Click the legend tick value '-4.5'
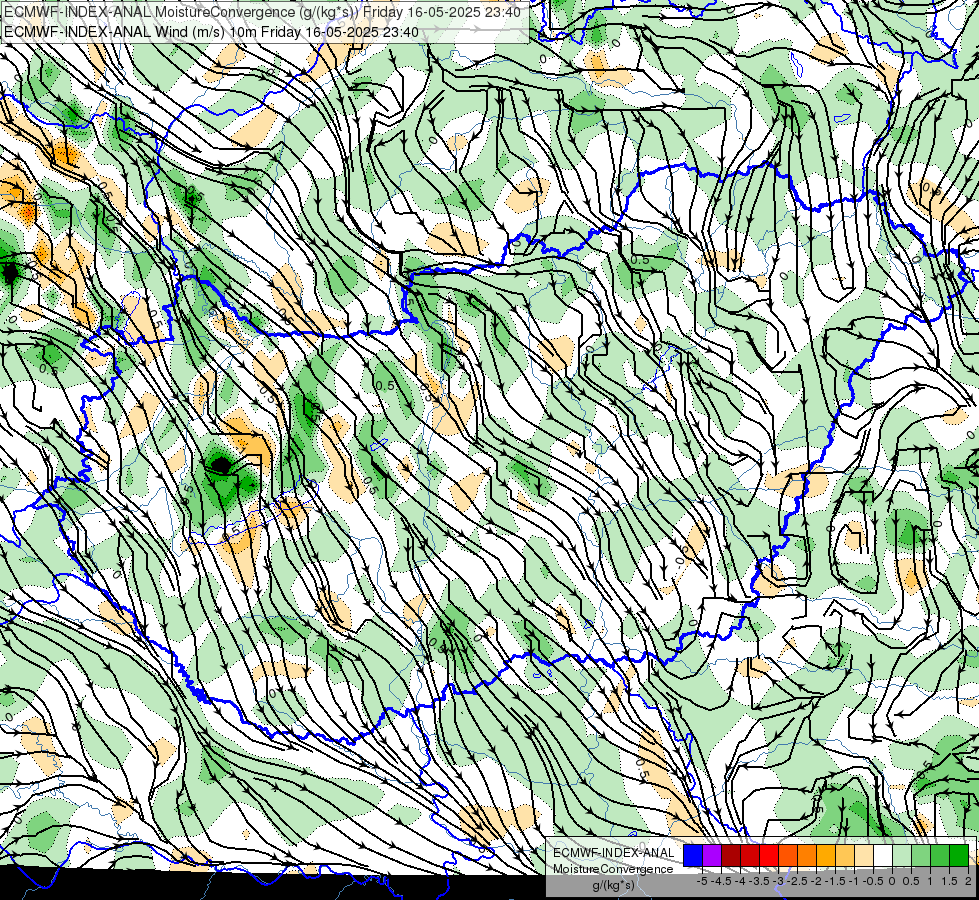The height and width of the screenshot is (900, 979). (721, 881)
